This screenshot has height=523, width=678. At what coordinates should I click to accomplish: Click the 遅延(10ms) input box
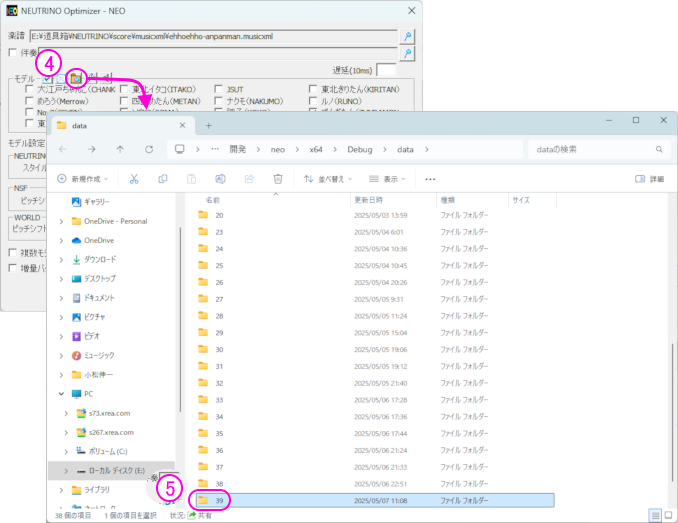pos(386,70)
